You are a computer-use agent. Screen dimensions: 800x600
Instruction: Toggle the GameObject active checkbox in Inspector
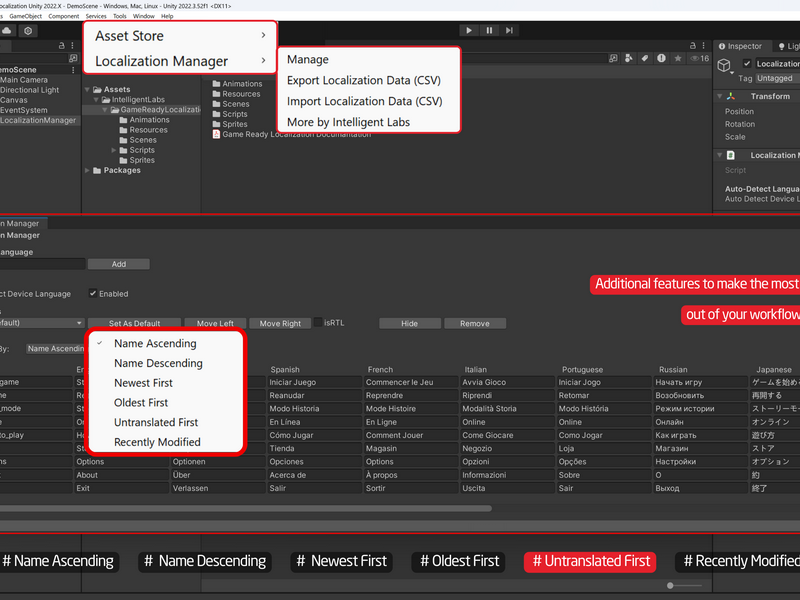coord(747,63)
